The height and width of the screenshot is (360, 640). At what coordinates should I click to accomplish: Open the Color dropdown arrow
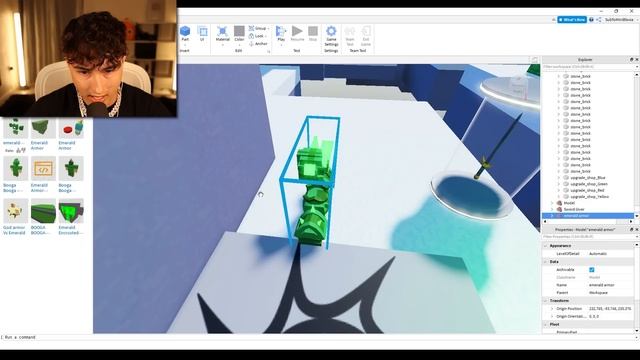[x=239, y=45]
